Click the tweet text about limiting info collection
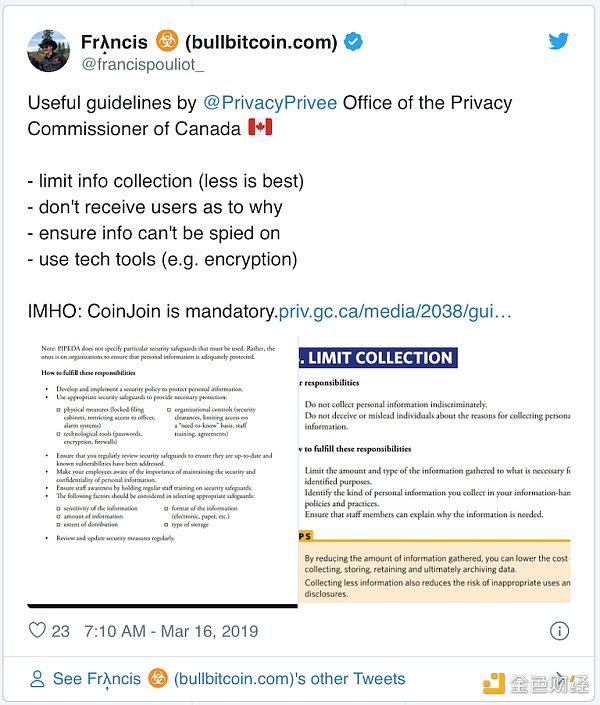The height and width of the screenshot is (705, 600). (165, 181)
